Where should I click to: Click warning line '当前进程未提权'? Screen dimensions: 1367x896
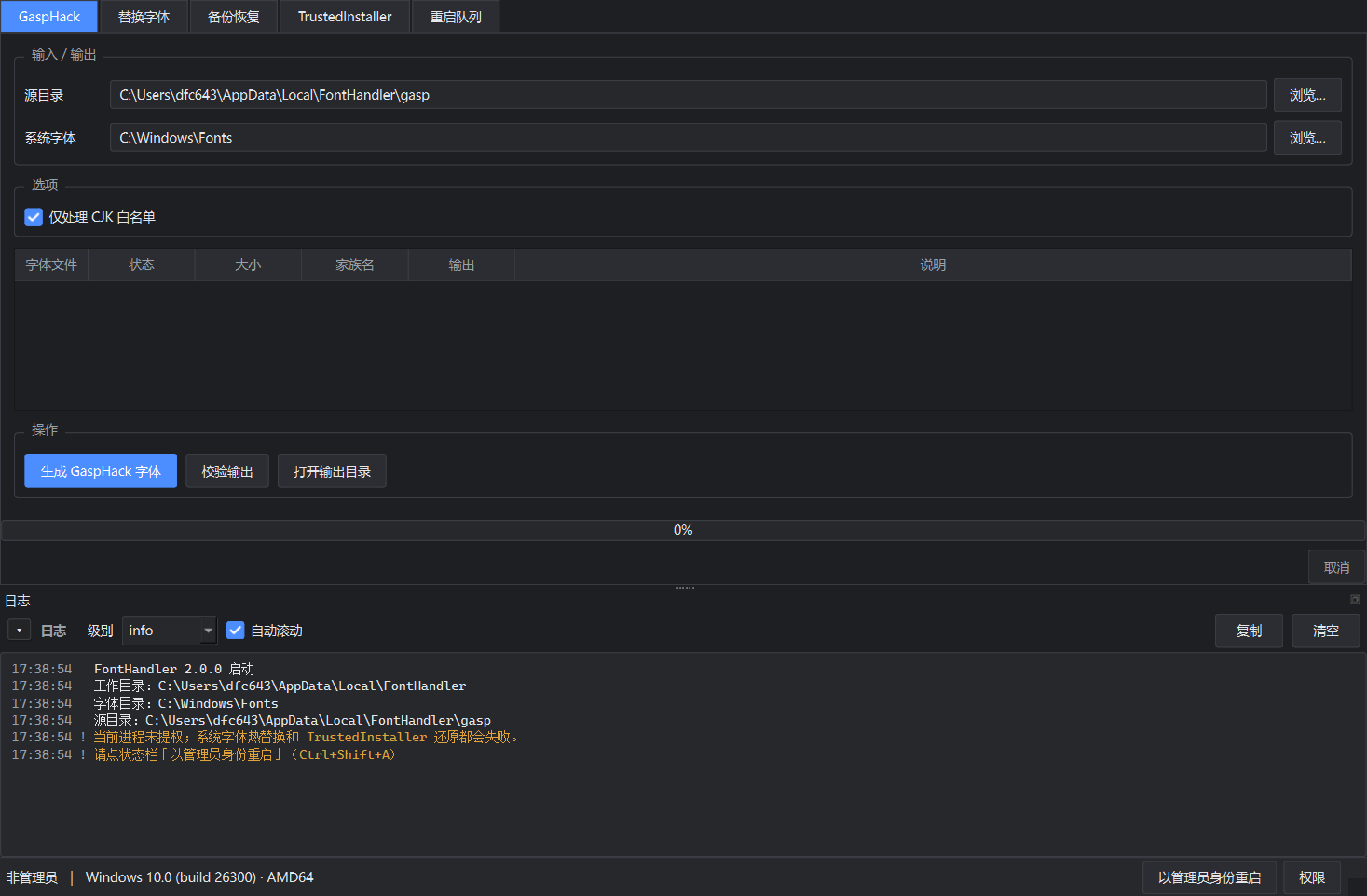[306, 737]
